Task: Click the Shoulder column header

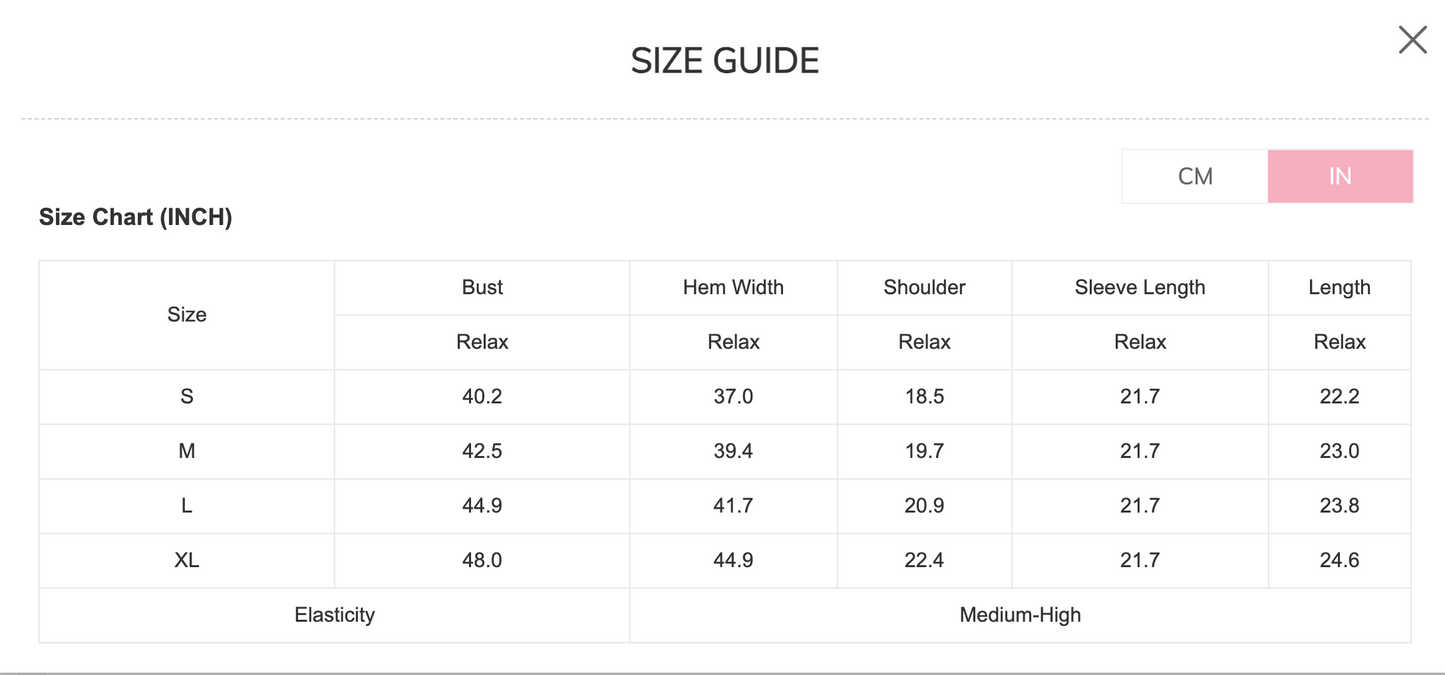Action: click(924, 288)
